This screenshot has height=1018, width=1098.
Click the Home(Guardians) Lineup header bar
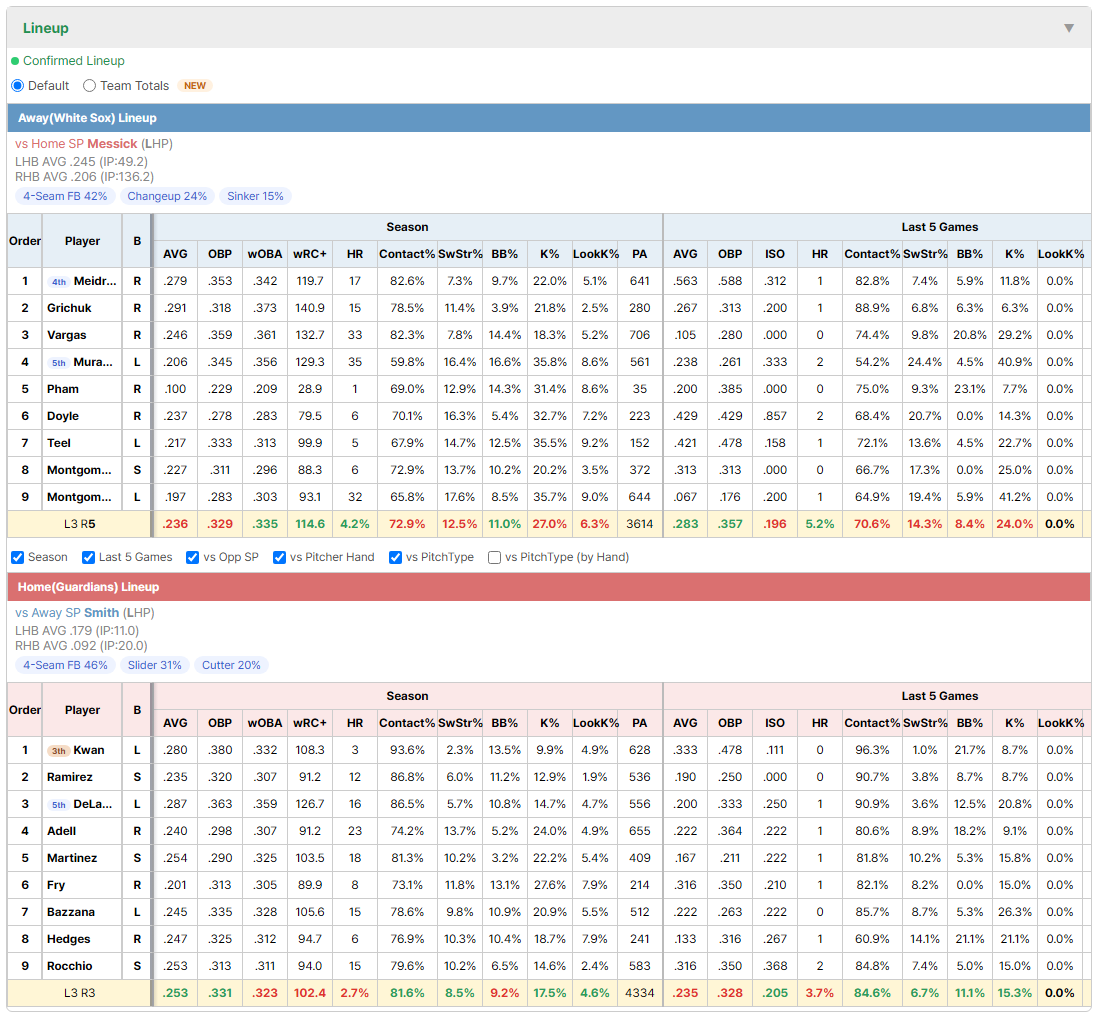coord(549,587)
